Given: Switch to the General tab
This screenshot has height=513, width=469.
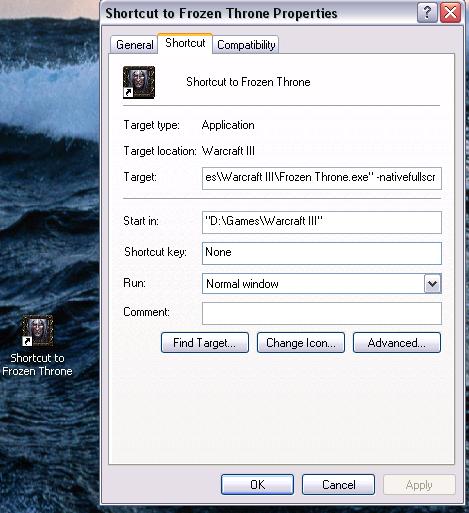Looking at the screenshot, I should [x=134, y=45].
